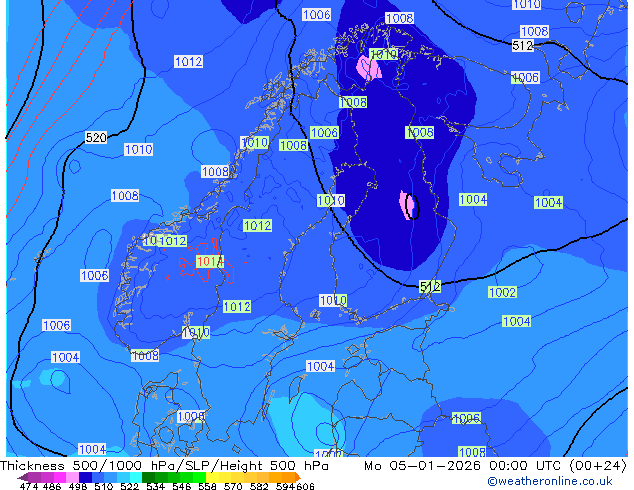
Task: Click the '512' label near Gulf of Finland
Action: (430, 287)
